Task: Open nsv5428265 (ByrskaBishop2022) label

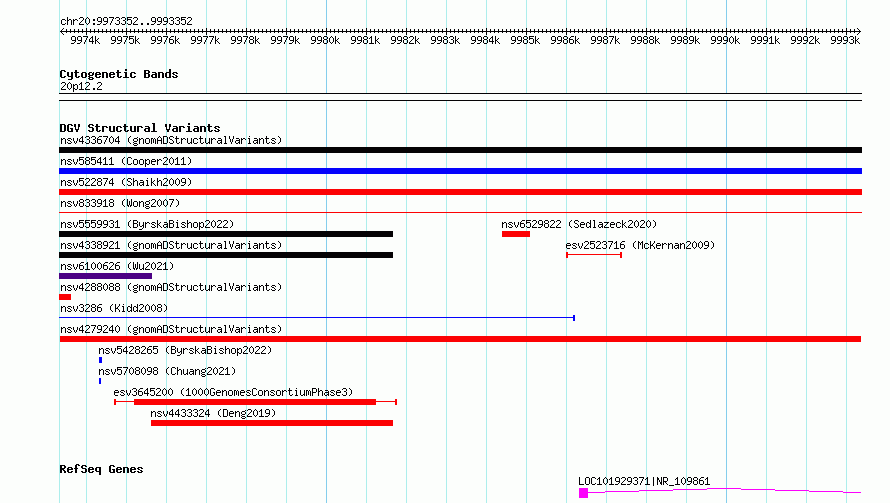Action: tap(185, 350)
